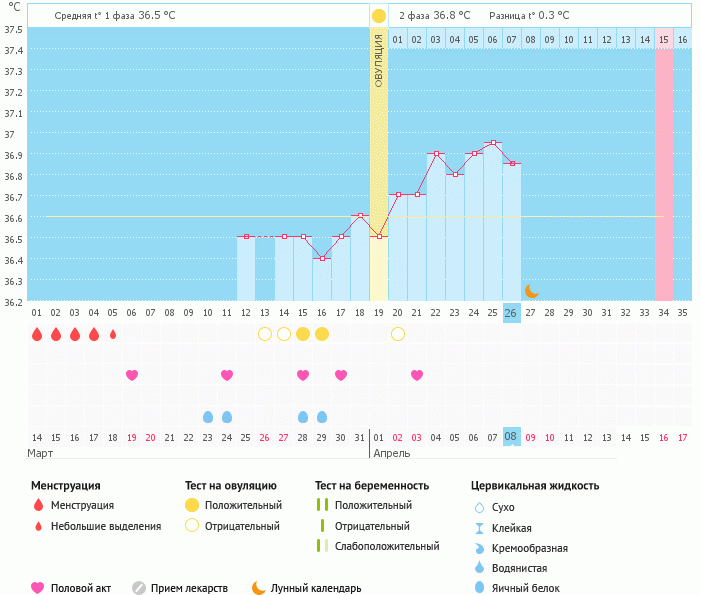Select the menstruation drop on cycle day 01
The height and width of the screenshot is (595, 701).
click(x=37, y=334)
